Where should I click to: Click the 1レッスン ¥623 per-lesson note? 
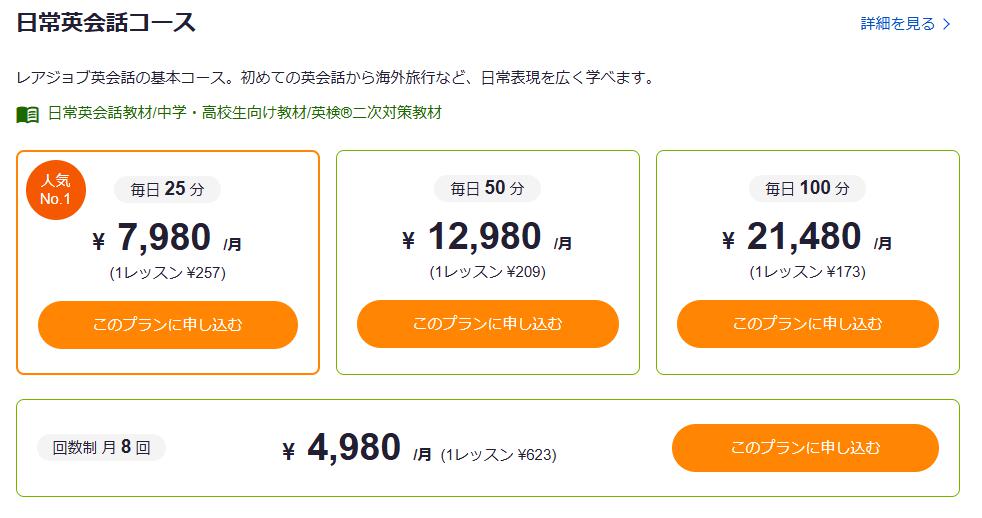(498, 455)
